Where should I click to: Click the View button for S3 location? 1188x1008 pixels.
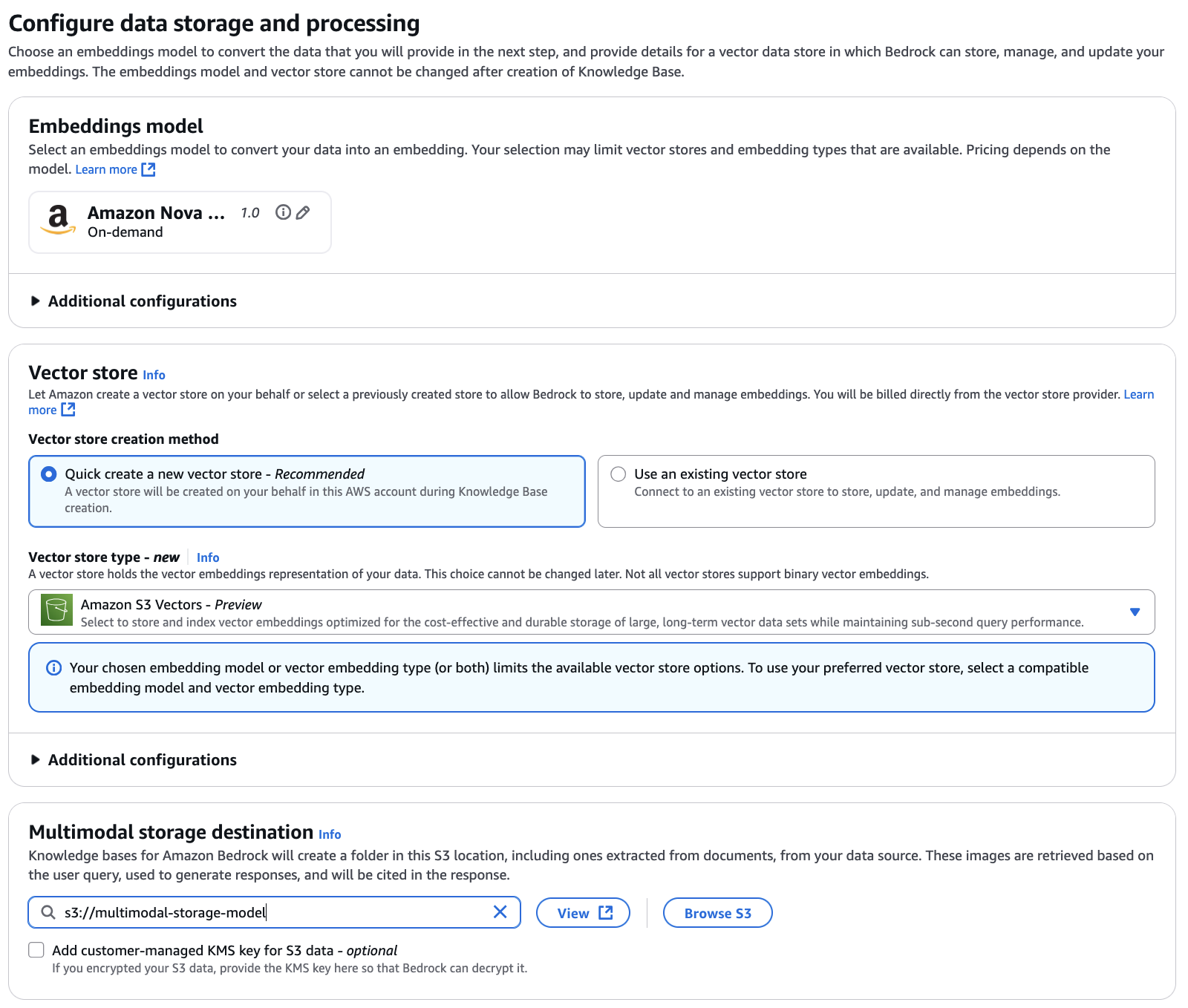[x=583, y=913]
